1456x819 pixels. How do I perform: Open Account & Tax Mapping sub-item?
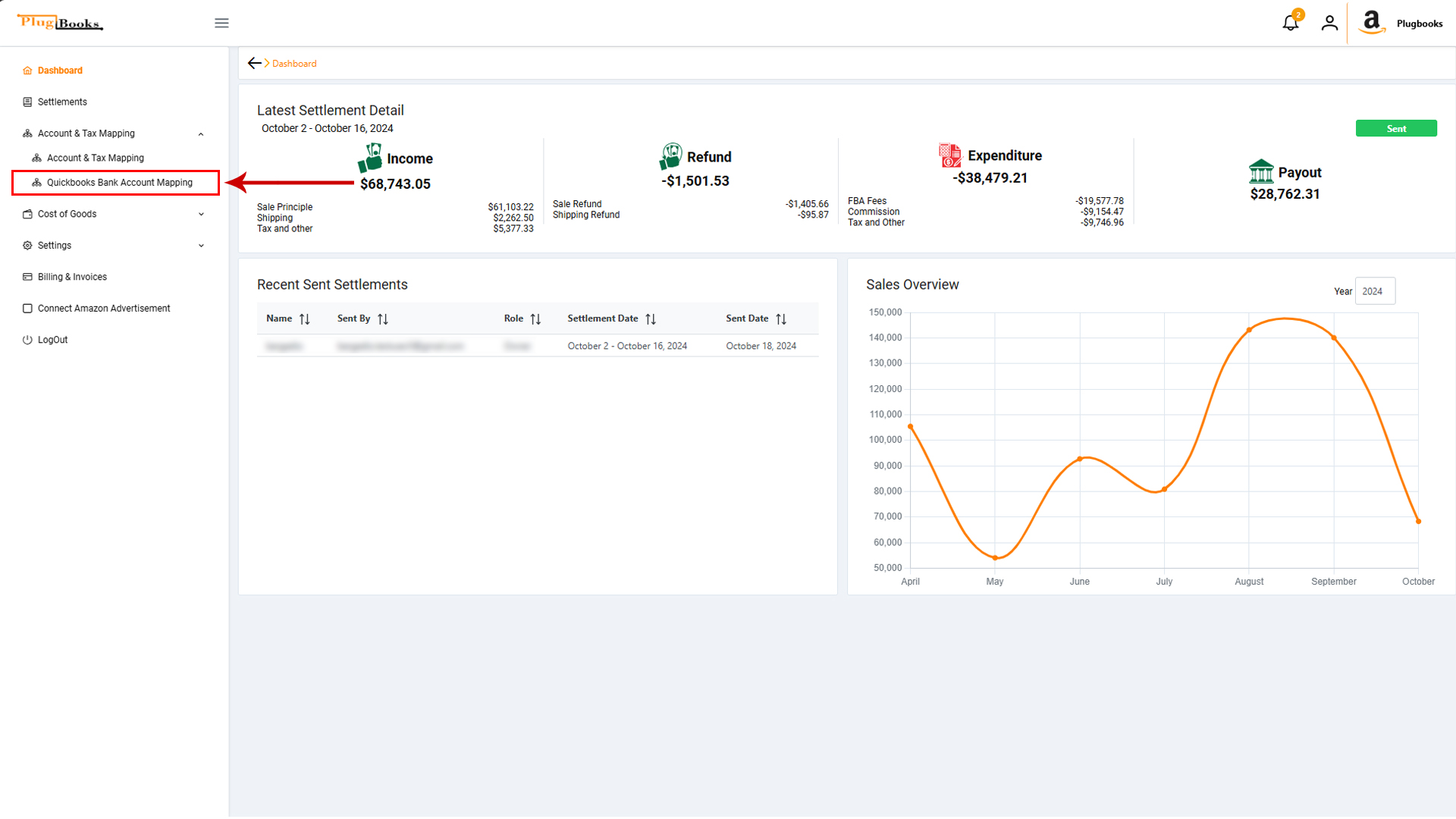coord(96,158)
